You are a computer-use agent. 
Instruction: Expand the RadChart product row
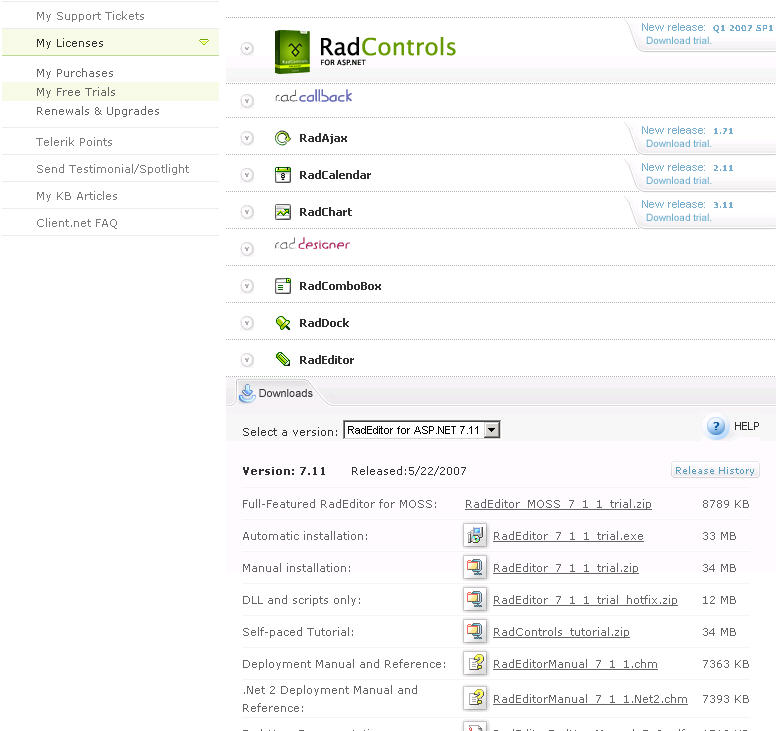247,212
